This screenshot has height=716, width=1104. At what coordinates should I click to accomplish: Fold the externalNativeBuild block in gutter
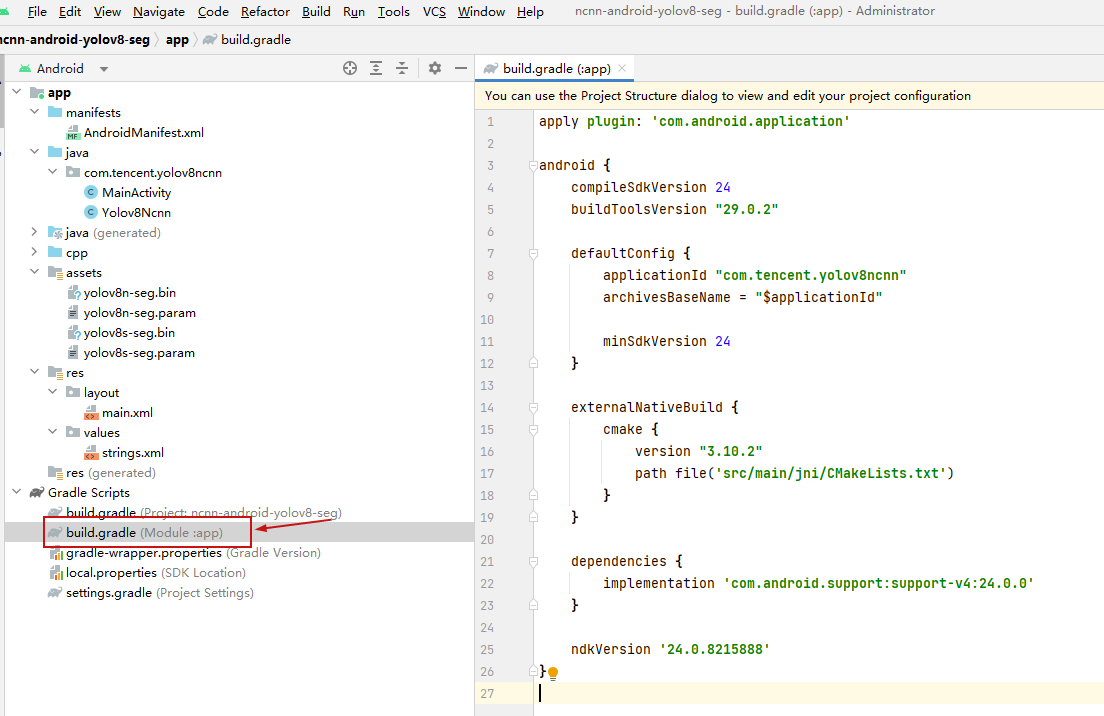(x=534, y=408)
